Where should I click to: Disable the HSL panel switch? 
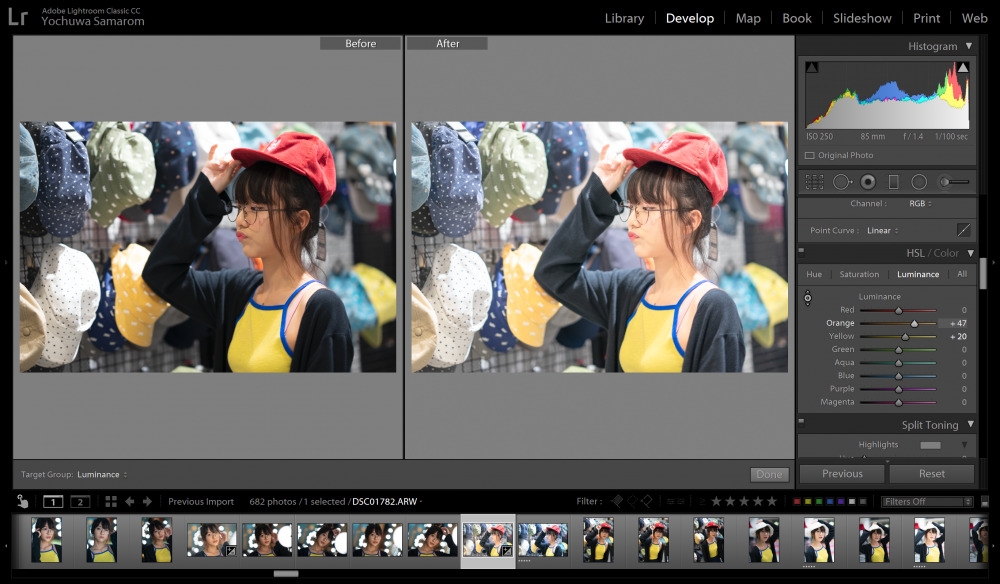pyautogui.click(x=801, y=253)
